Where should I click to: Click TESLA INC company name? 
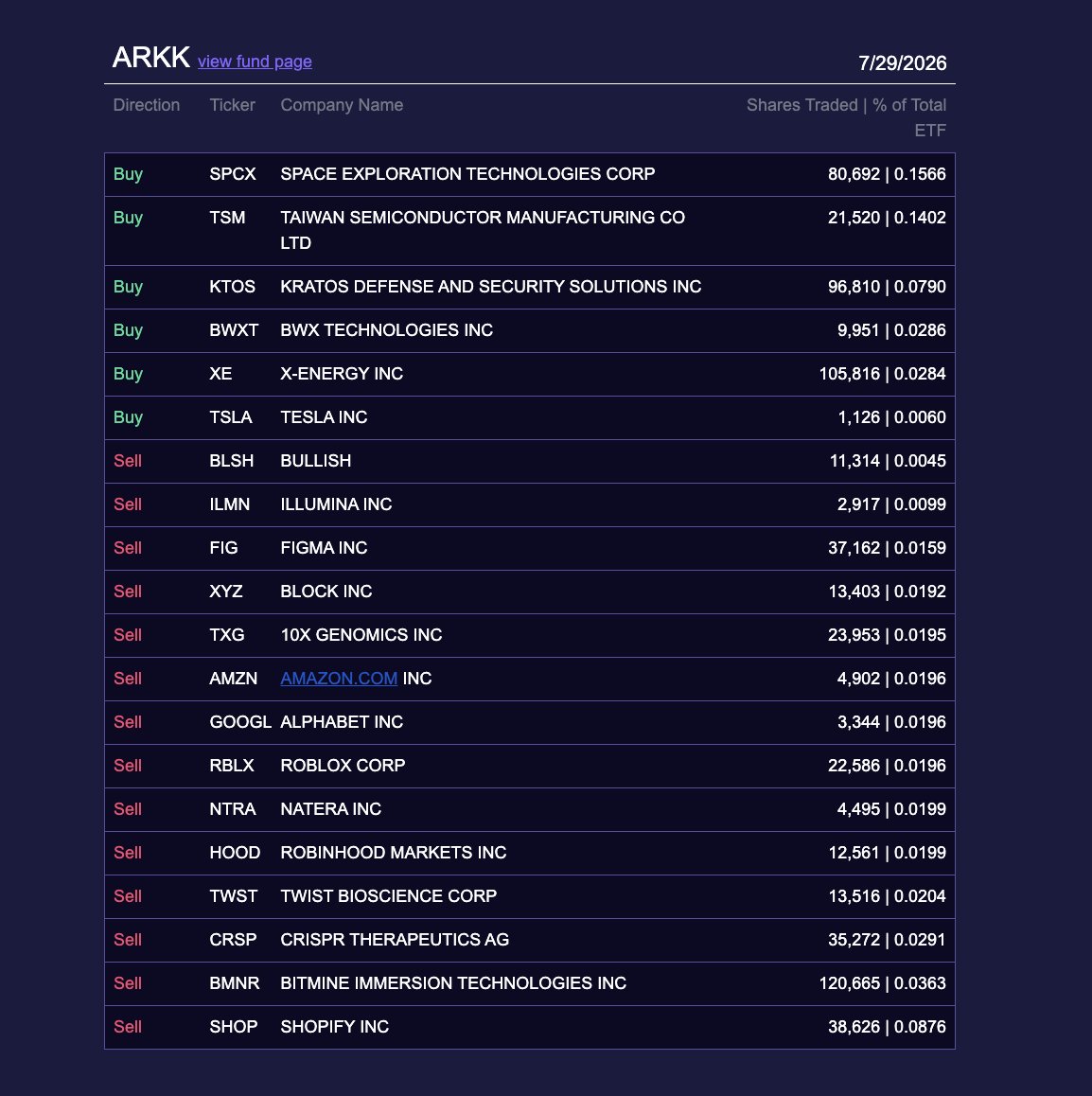point(324,417)
